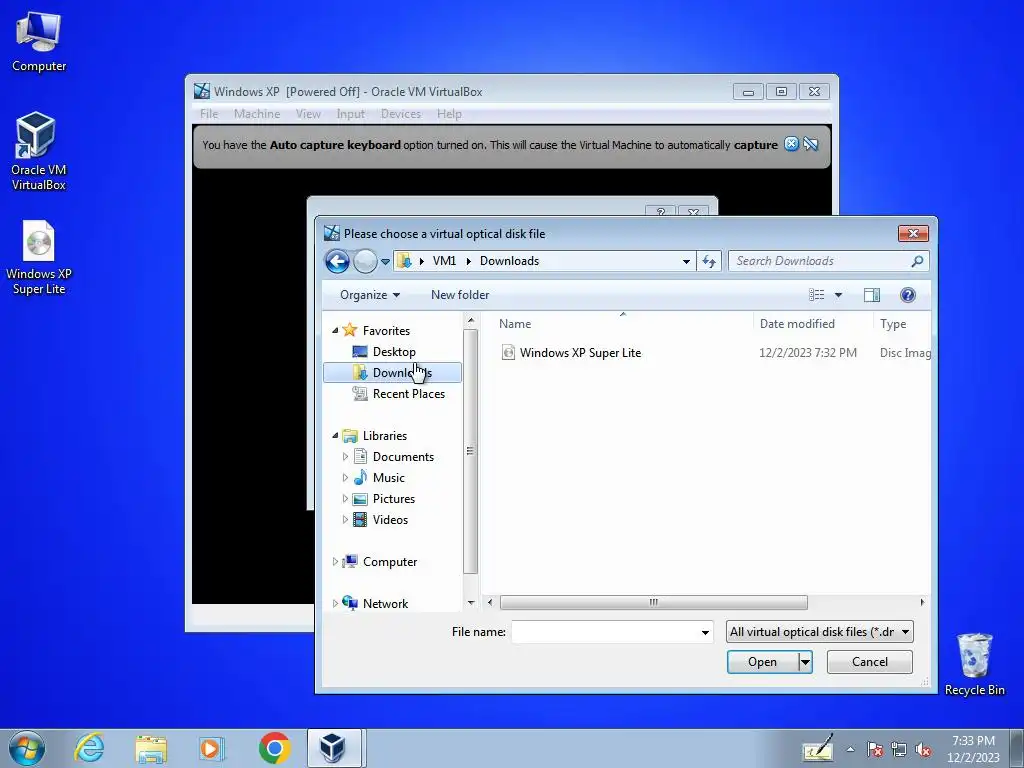
Task: Open the File name dropdown arrow
Action: coord(705,632)
